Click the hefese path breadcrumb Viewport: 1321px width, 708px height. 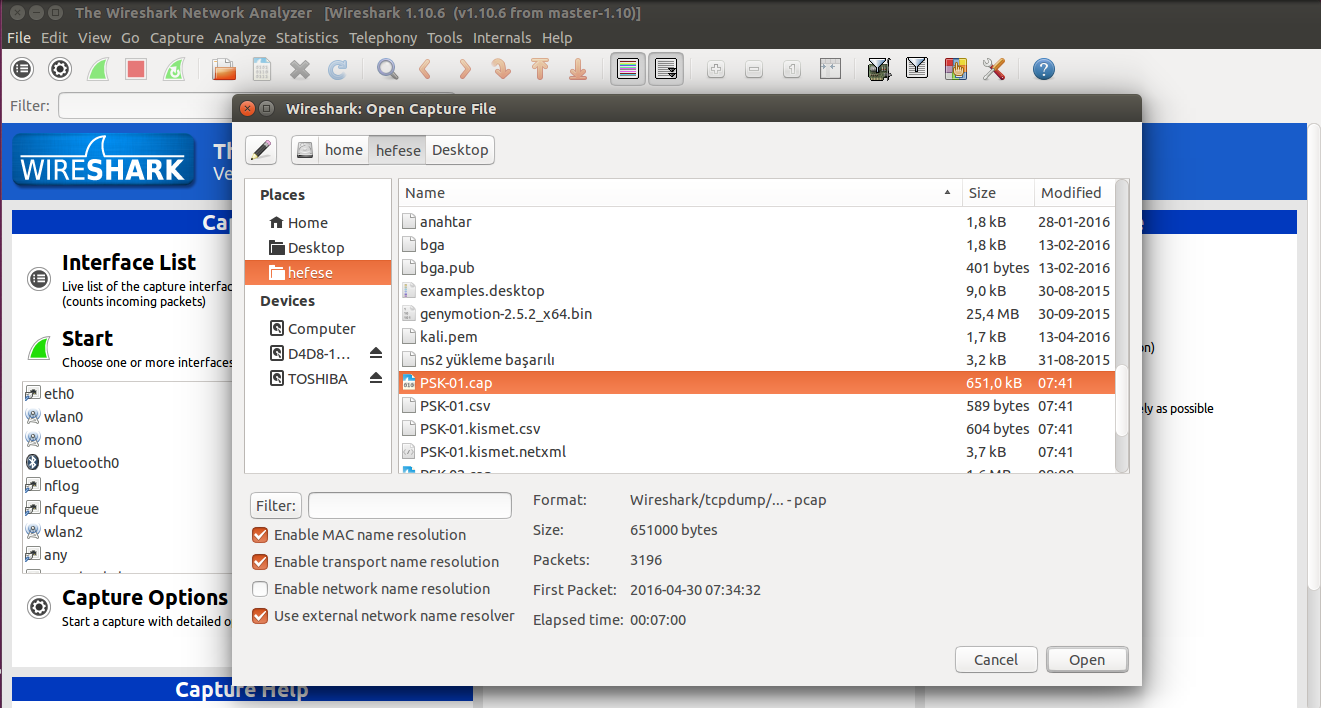pyautogui.click(x=398, y=150)
